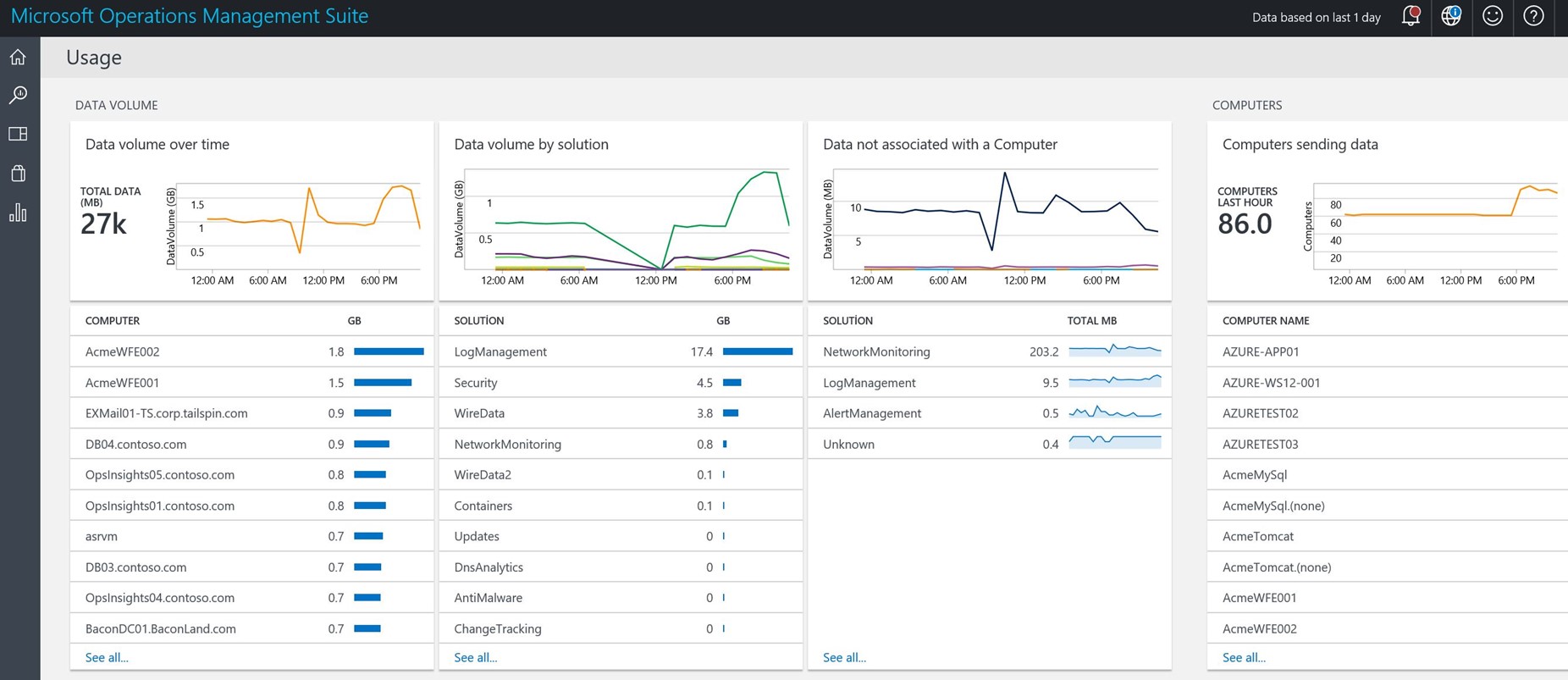
Task: Select NetworkMonitoring row with 203.2 MB
Action: 990,351
